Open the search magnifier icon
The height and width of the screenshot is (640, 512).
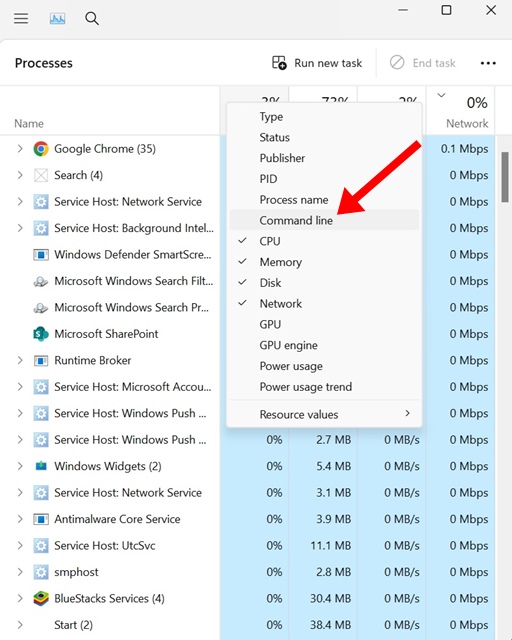(x=92, y=18)
